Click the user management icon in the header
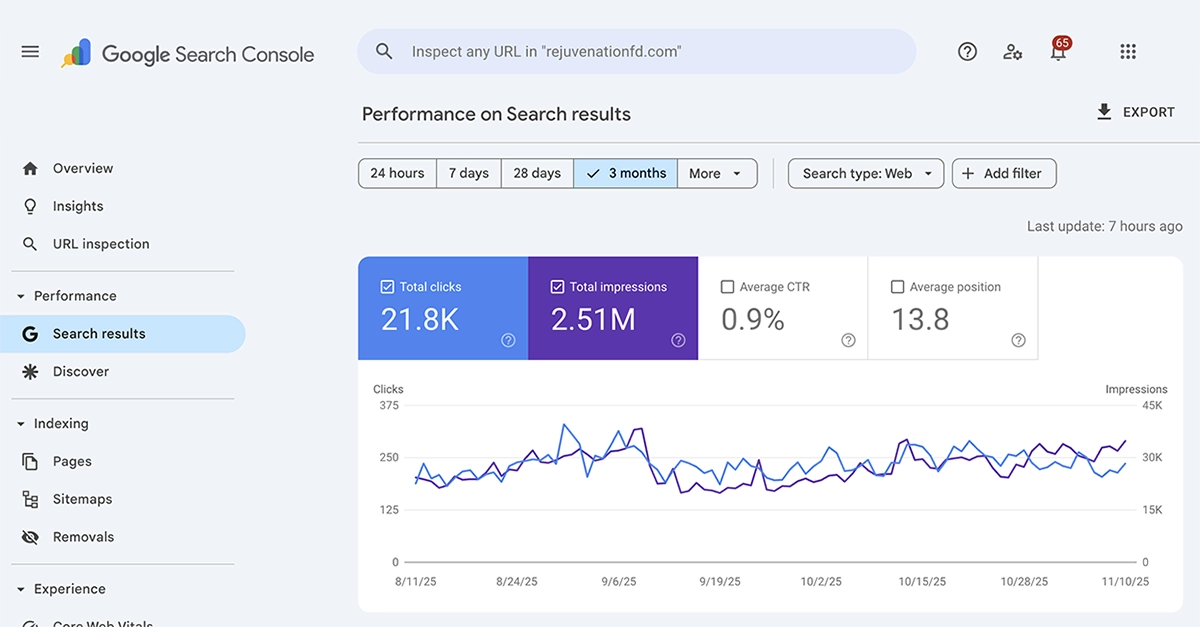The height and width of the screenshot is (627, 1200). pyautogui.click(x=1013, y=51)
